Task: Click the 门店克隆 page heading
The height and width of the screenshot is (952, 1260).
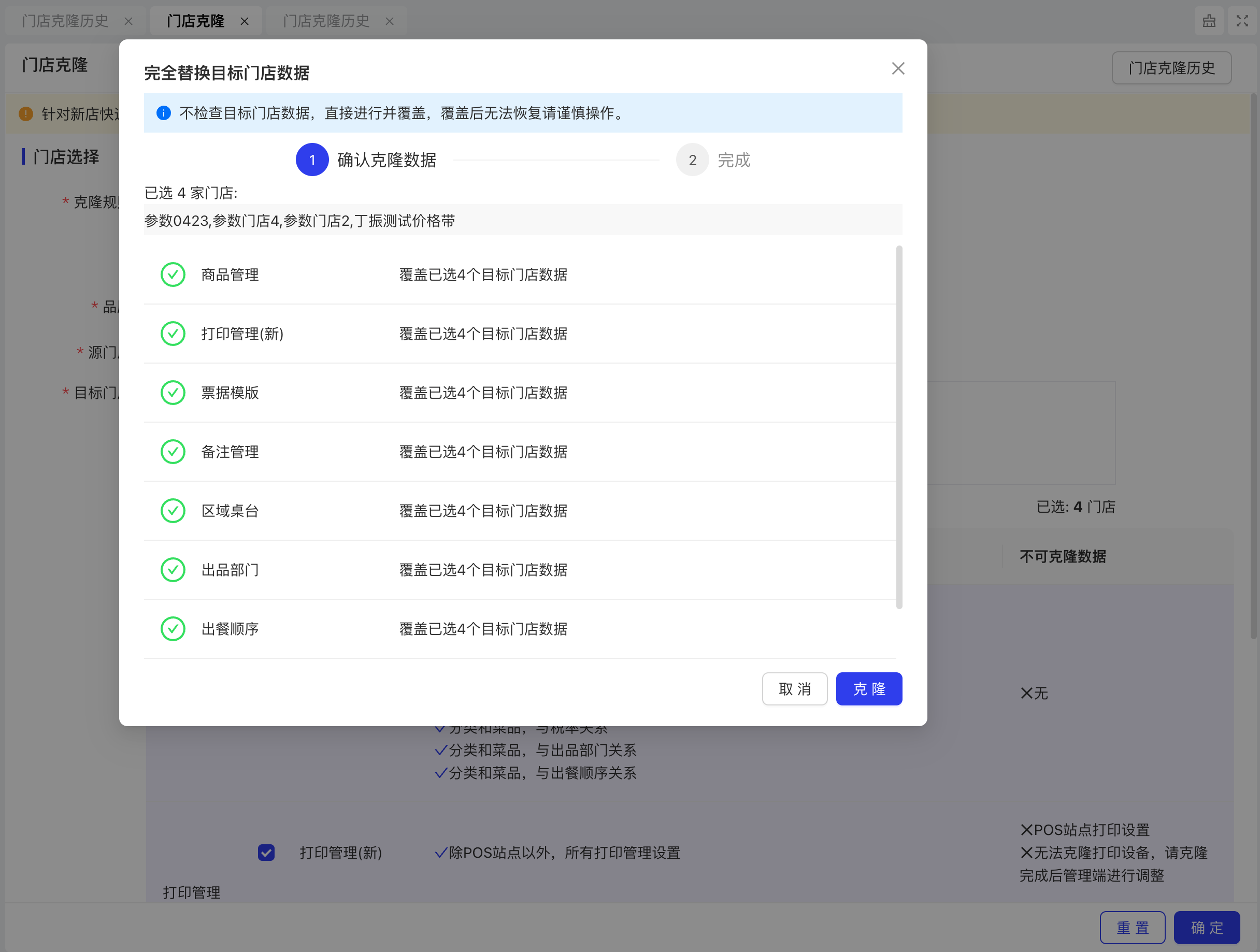Action: [55, 64]
